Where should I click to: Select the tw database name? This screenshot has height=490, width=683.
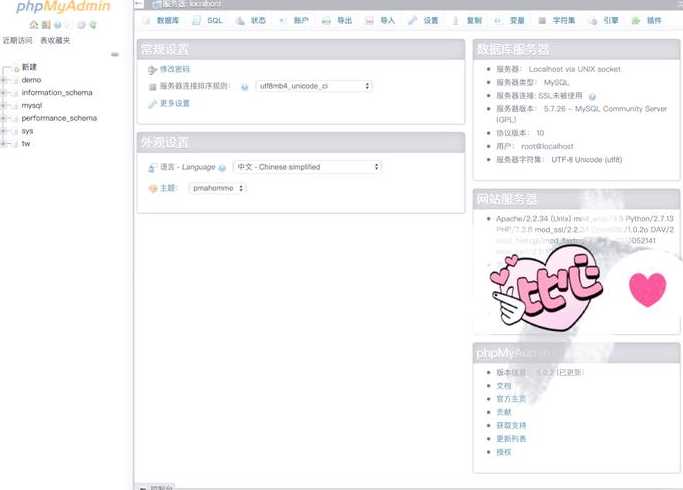click(x=26, y=144)
